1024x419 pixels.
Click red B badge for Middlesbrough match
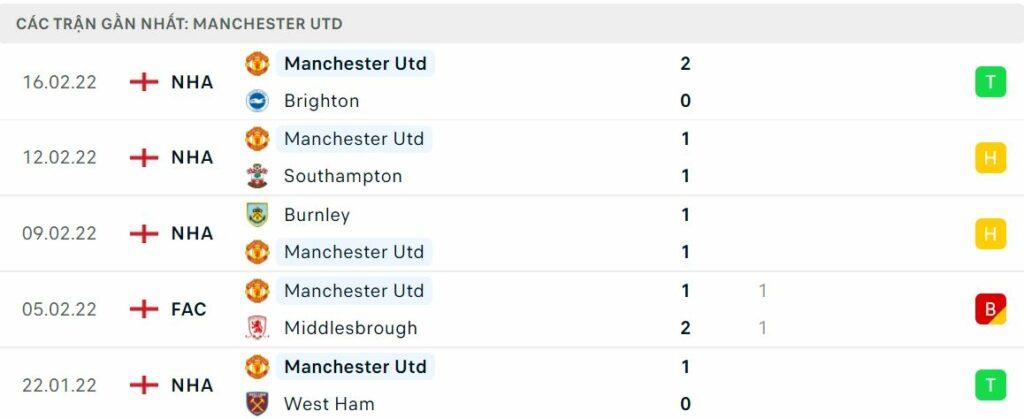990,309
